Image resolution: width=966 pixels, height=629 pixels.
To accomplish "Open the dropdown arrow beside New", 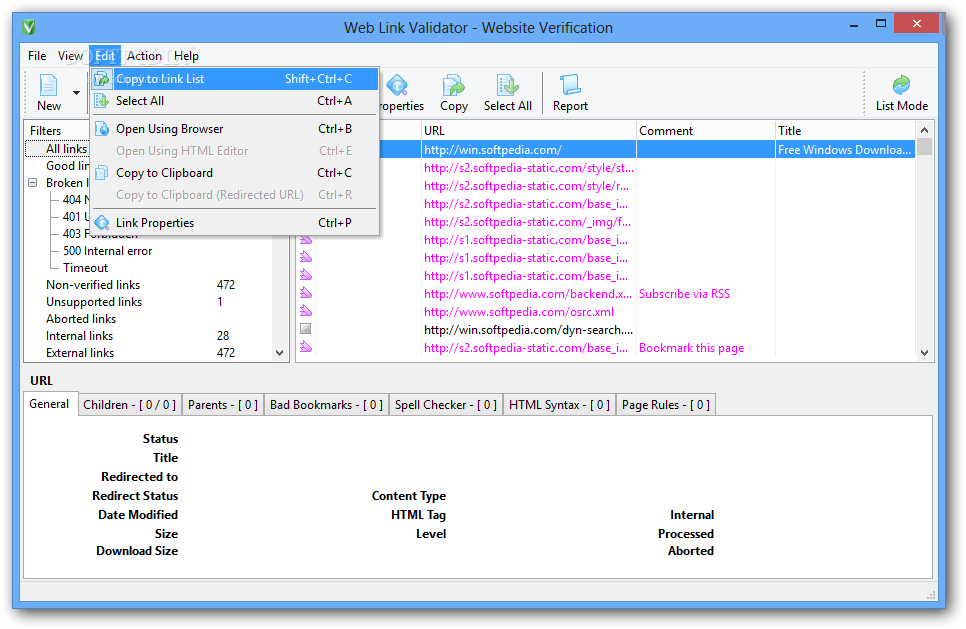I will pyautogui.click(x=76, y=93).
